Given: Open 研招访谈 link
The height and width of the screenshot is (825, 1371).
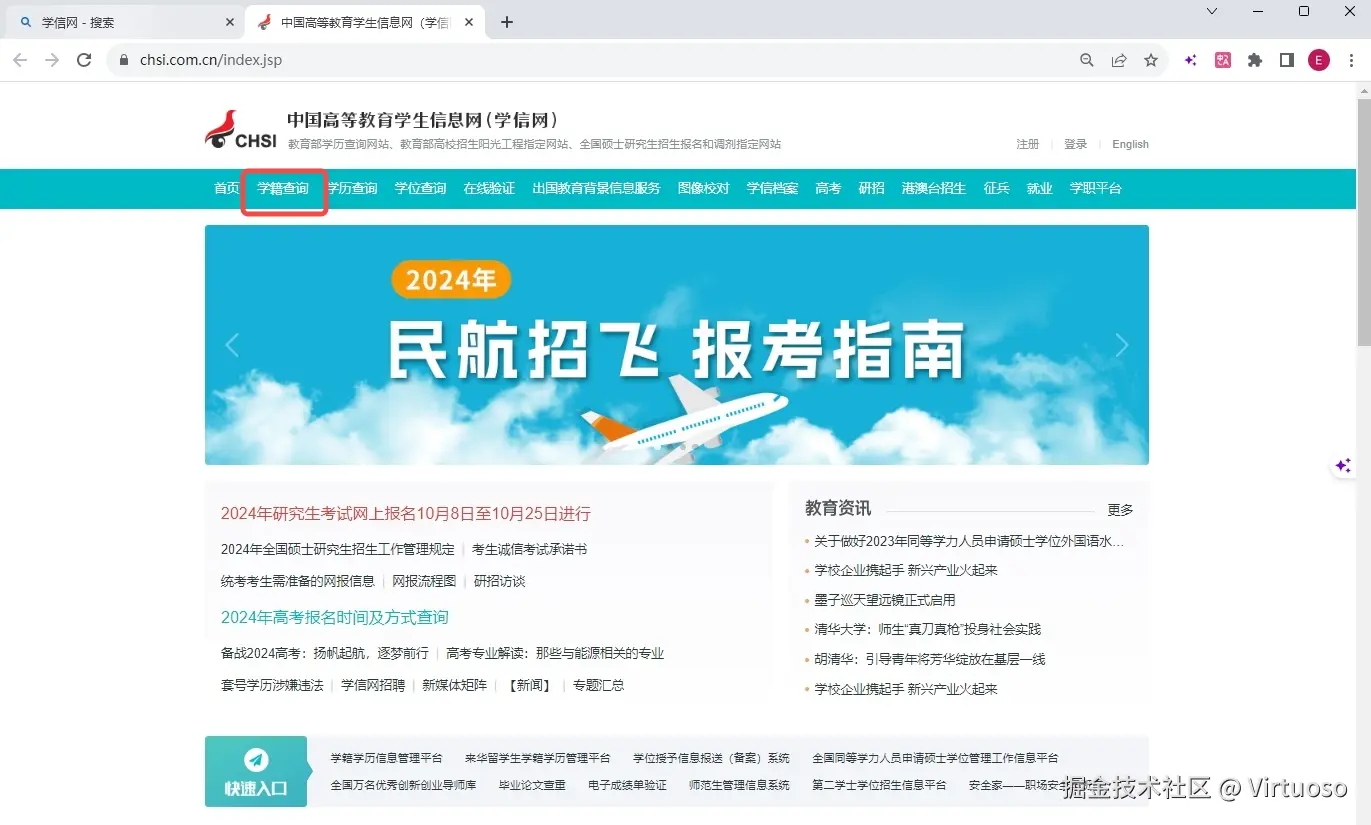Looking at the screenshot, I should (499, 581).
